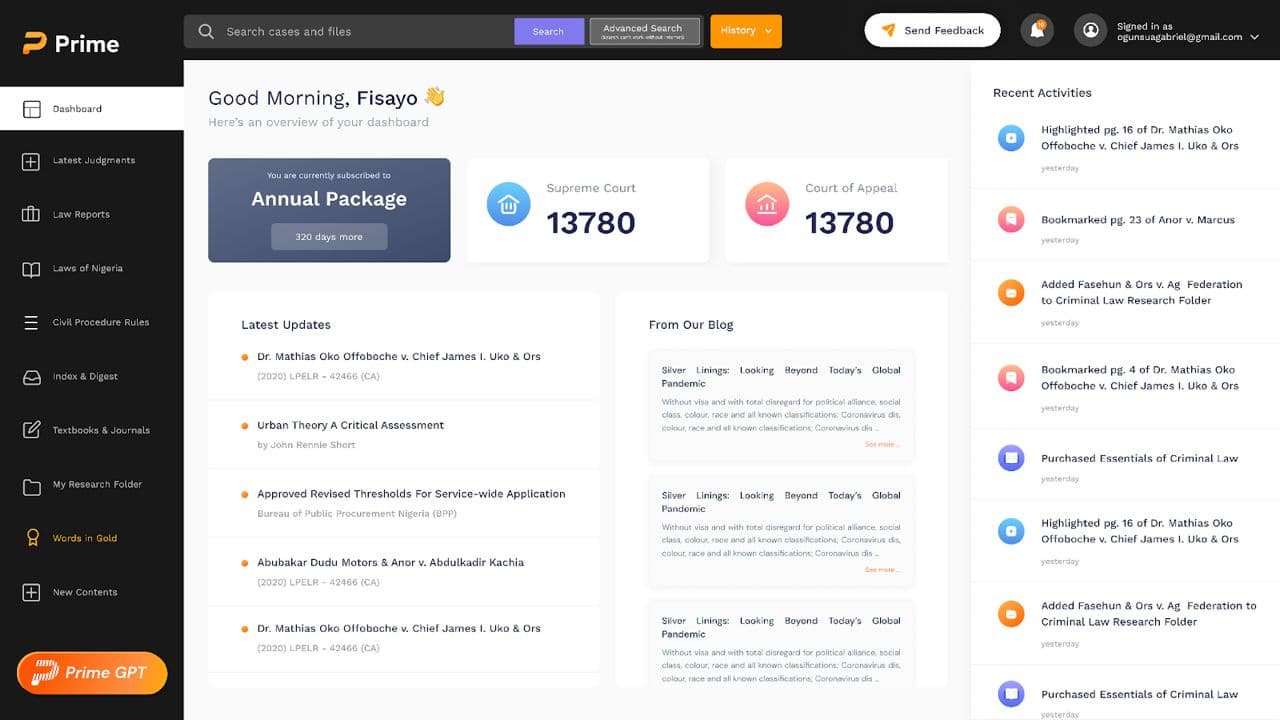Image resolution: width=1280 pixels, height=720 pixels.
Task: Click the Supreme Court building icon
Action: point(508,204)
